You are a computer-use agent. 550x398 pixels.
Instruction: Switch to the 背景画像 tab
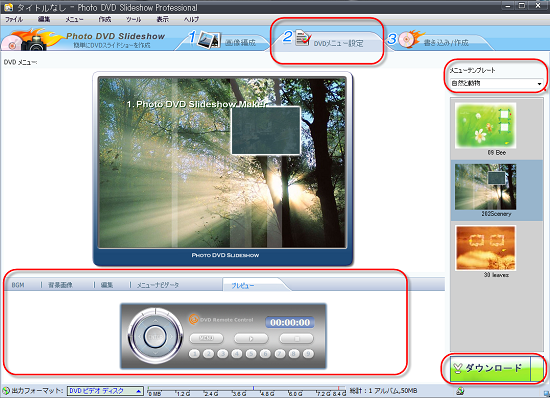60,285
